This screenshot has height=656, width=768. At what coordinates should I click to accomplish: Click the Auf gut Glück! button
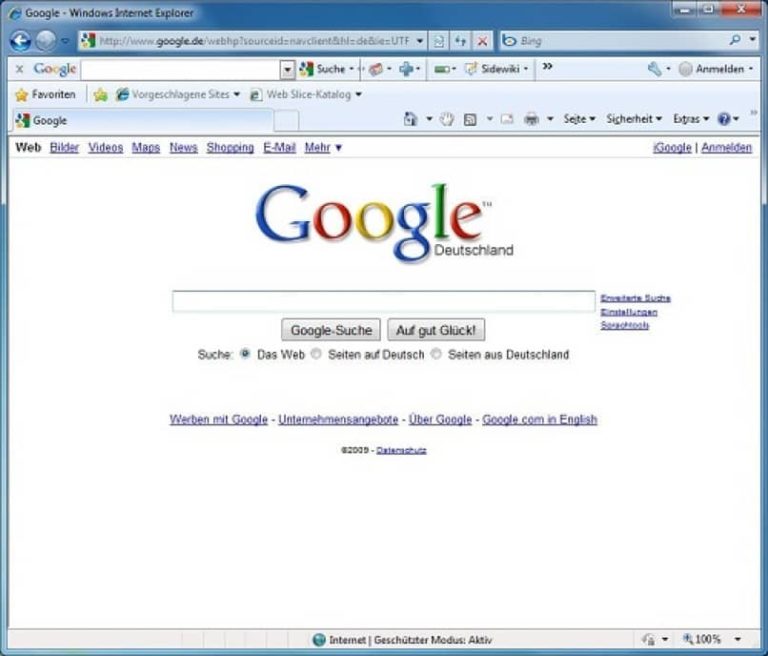tap(436, 330)
